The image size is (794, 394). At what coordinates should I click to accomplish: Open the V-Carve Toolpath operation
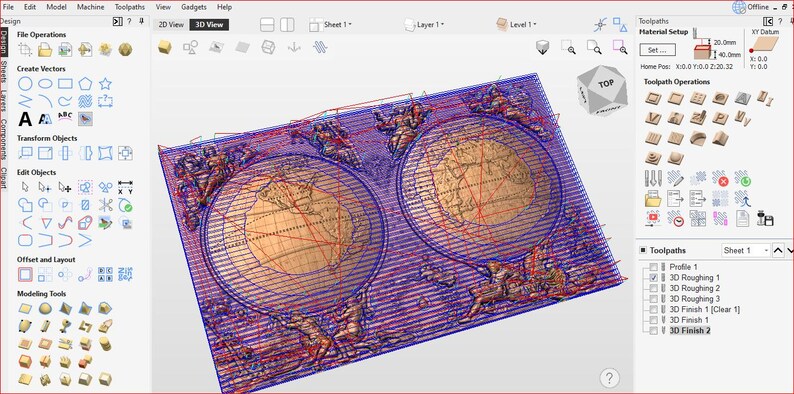click(653, 119)
